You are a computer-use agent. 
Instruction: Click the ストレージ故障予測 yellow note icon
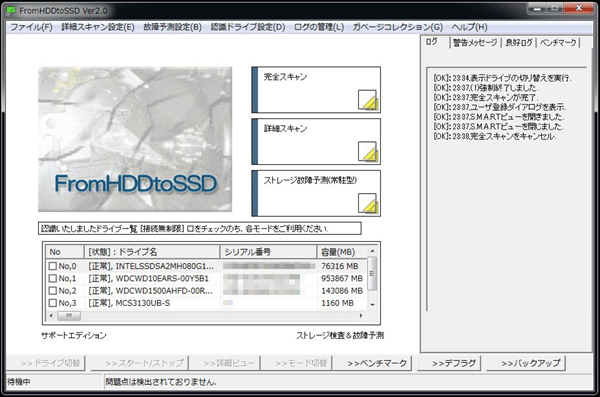(368, 203)
